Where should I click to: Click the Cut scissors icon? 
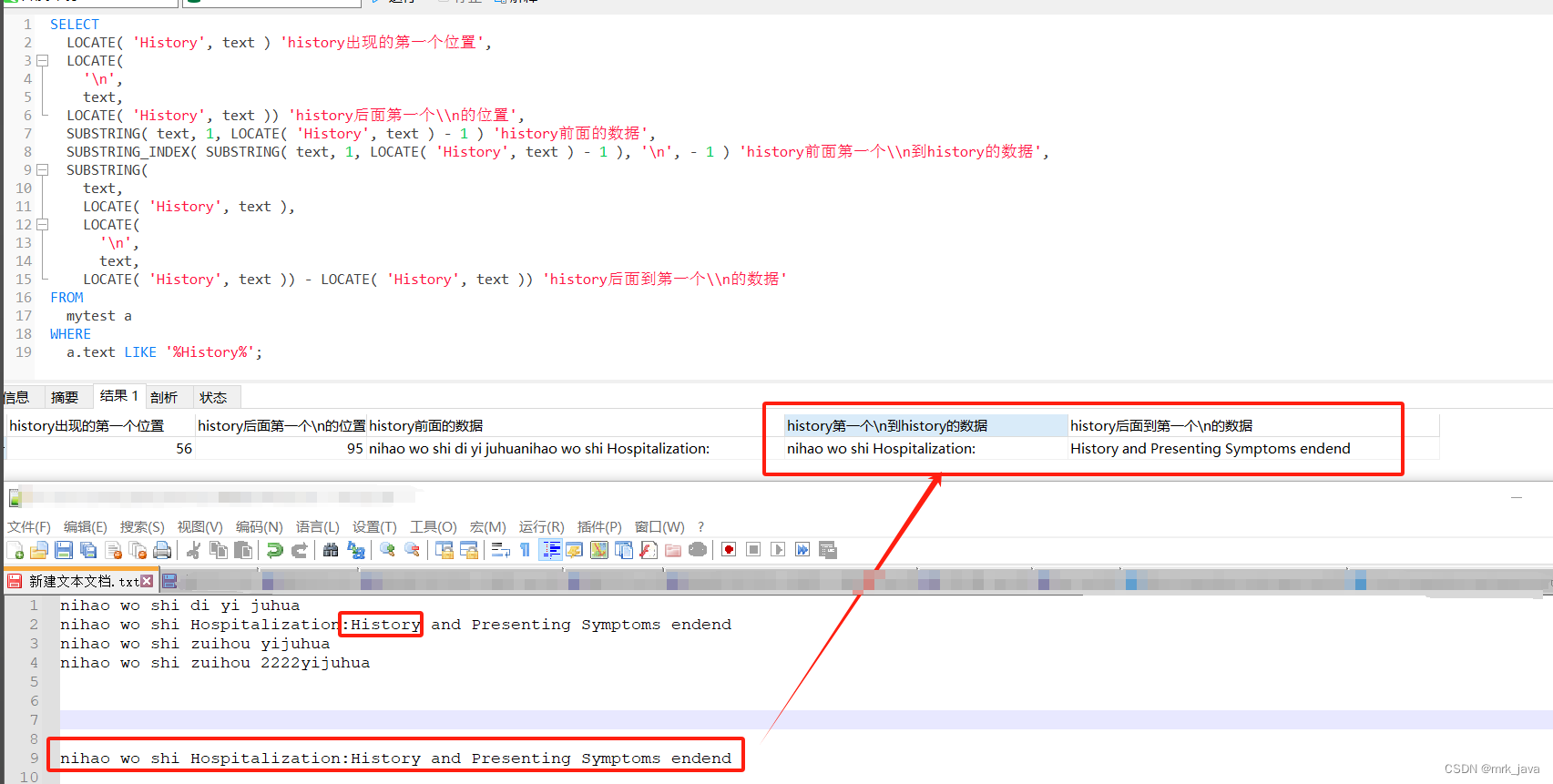click(x=193, y=550)
